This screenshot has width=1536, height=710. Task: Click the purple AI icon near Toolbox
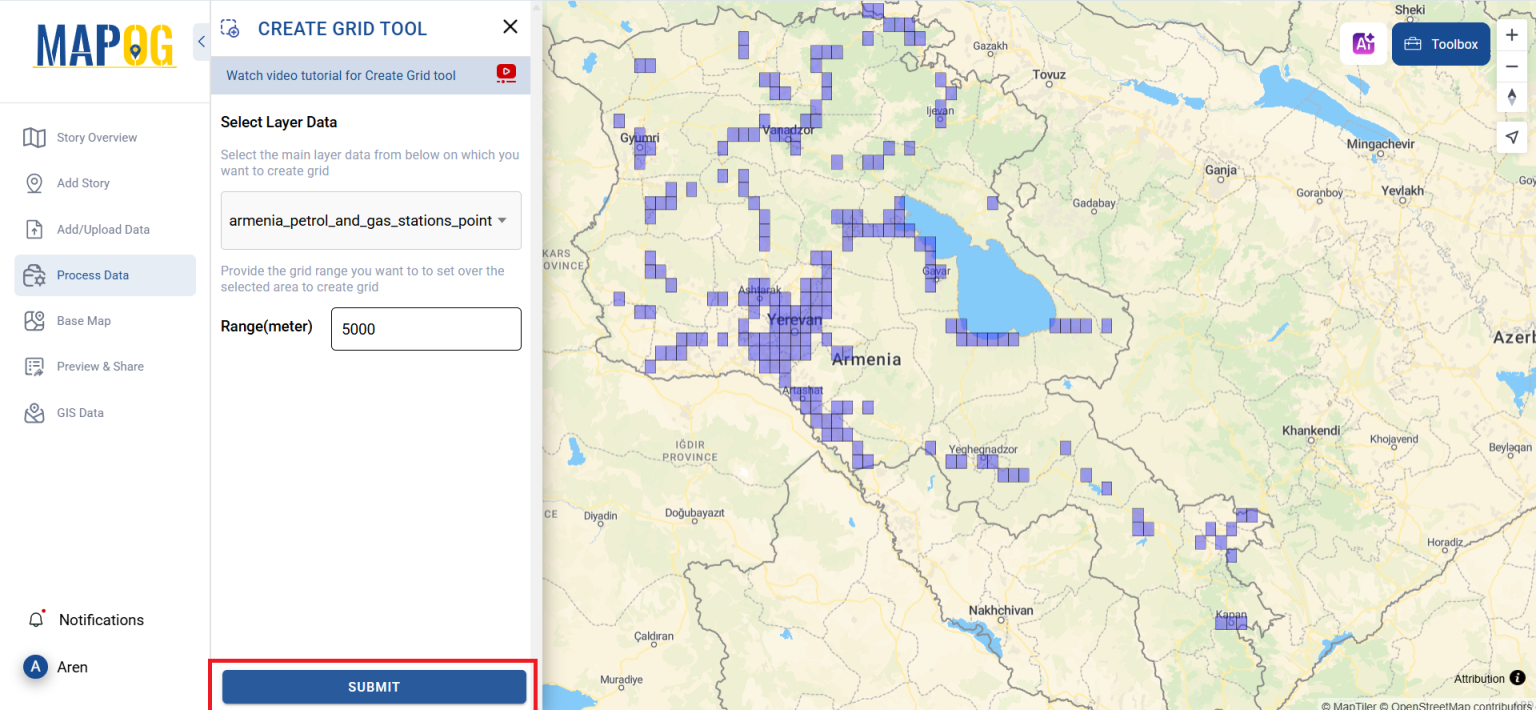1363,44
